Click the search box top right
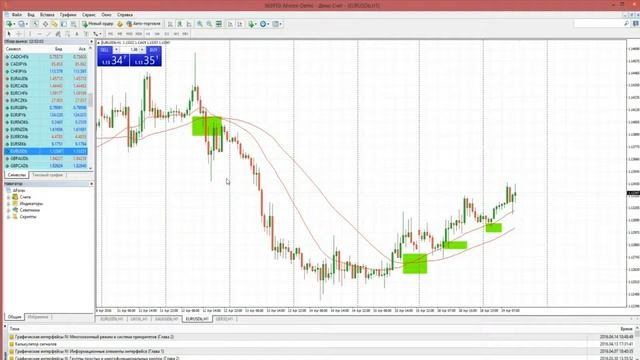 pyautogui.click(x=601, y=24)
